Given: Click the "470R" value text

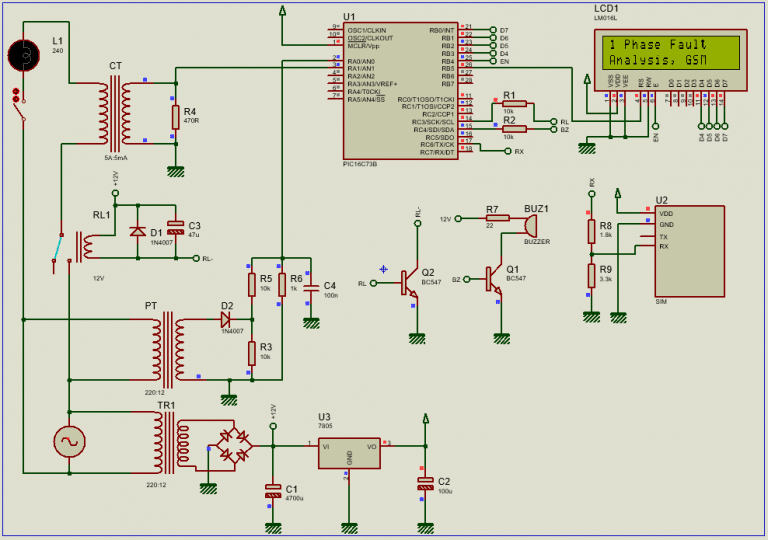Looking at the screenshot, I should coord(191,121).
